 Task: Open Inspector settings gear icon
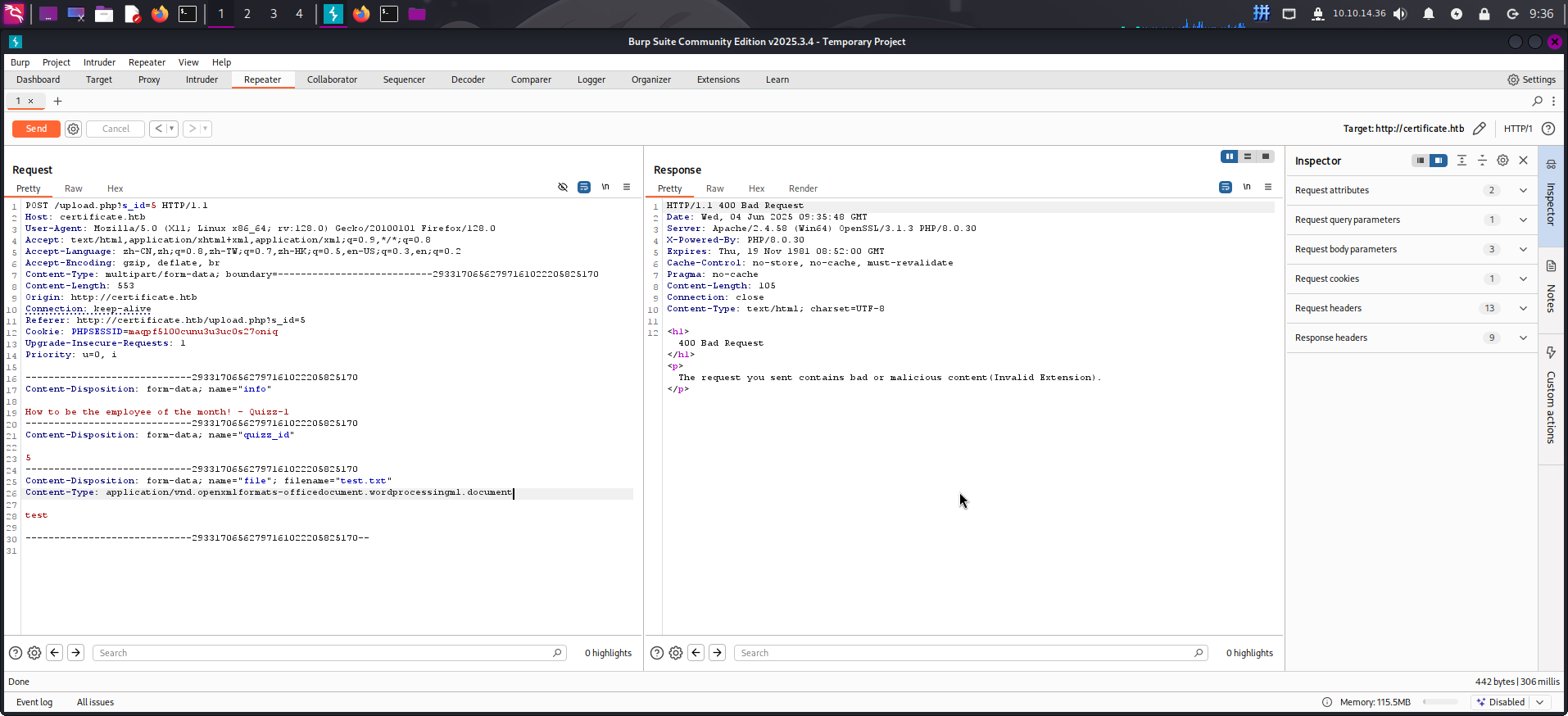[1502, 161]
